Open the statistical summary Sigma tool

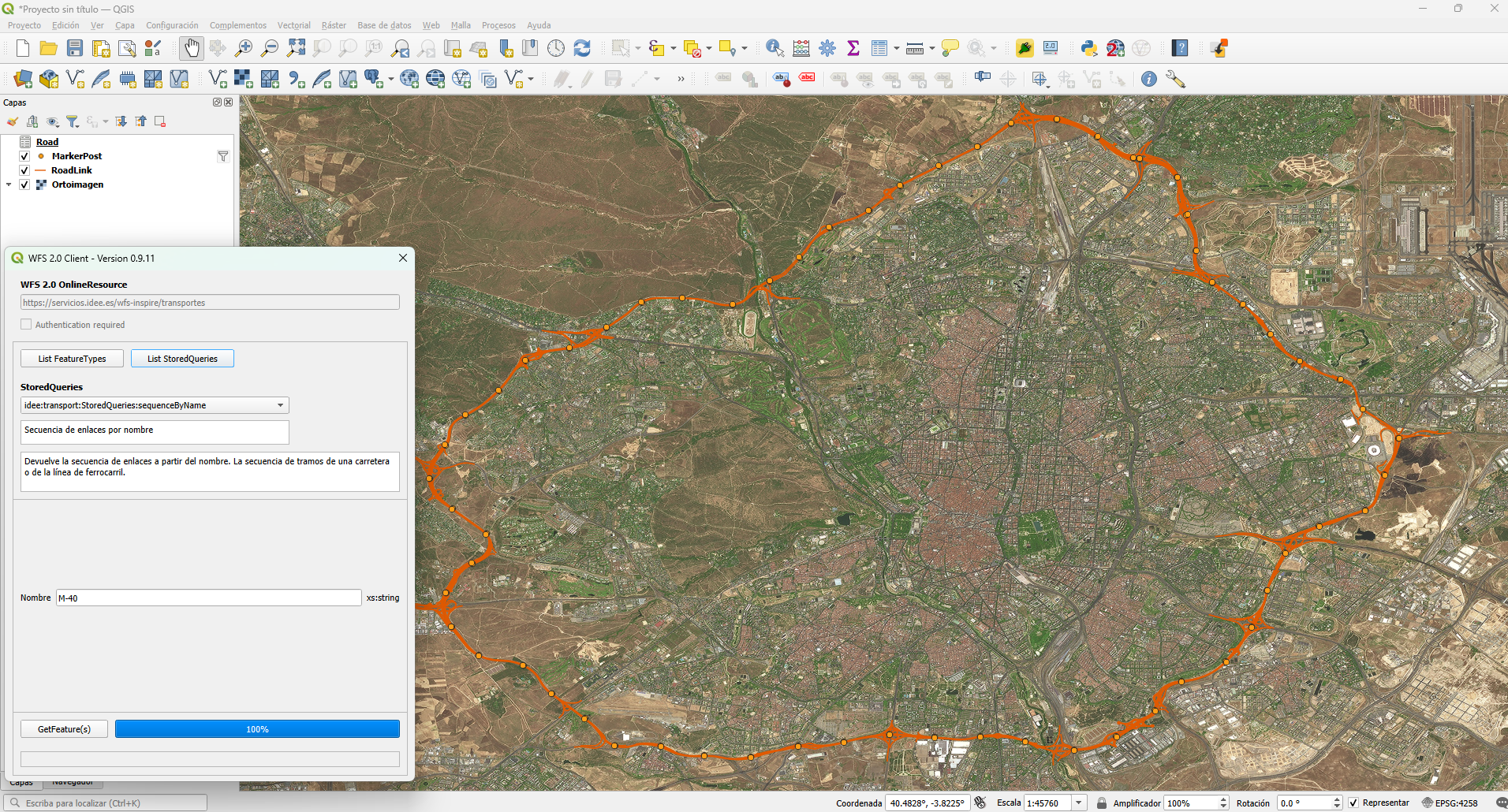click(x=853, y=49)
